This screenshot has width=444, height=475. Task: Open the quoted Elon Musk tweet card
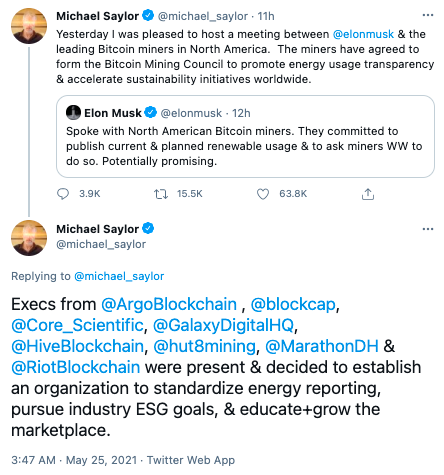pos(245,136)
